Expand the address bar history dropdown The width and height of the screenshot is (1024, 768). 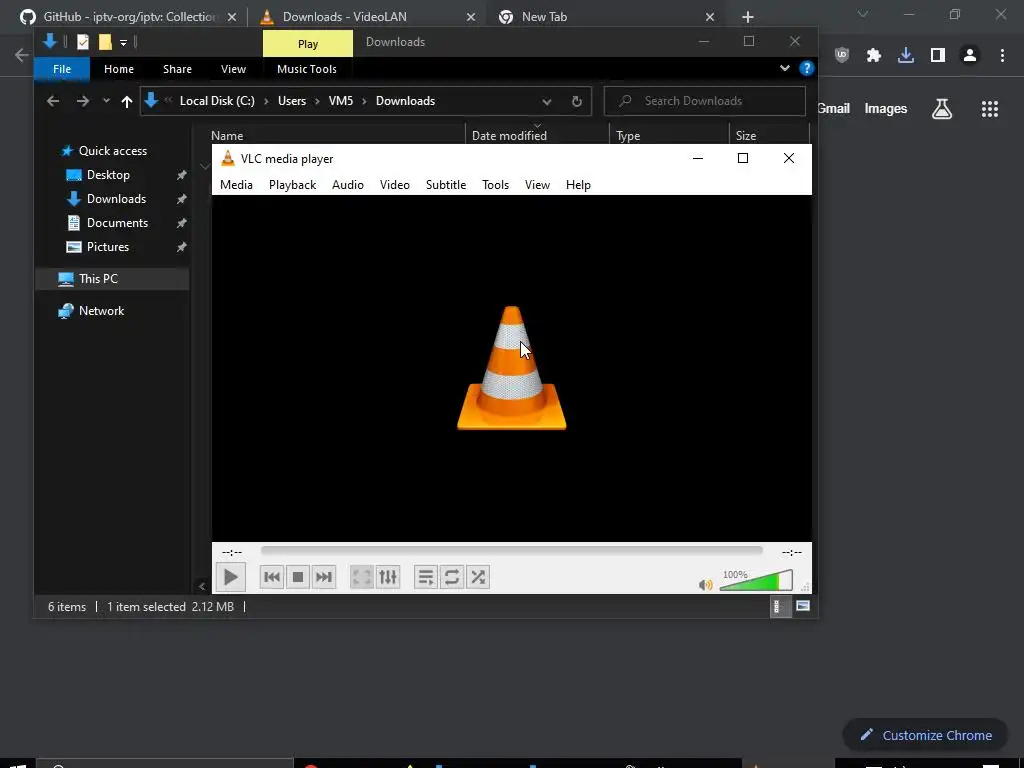(x=547, y=101)
